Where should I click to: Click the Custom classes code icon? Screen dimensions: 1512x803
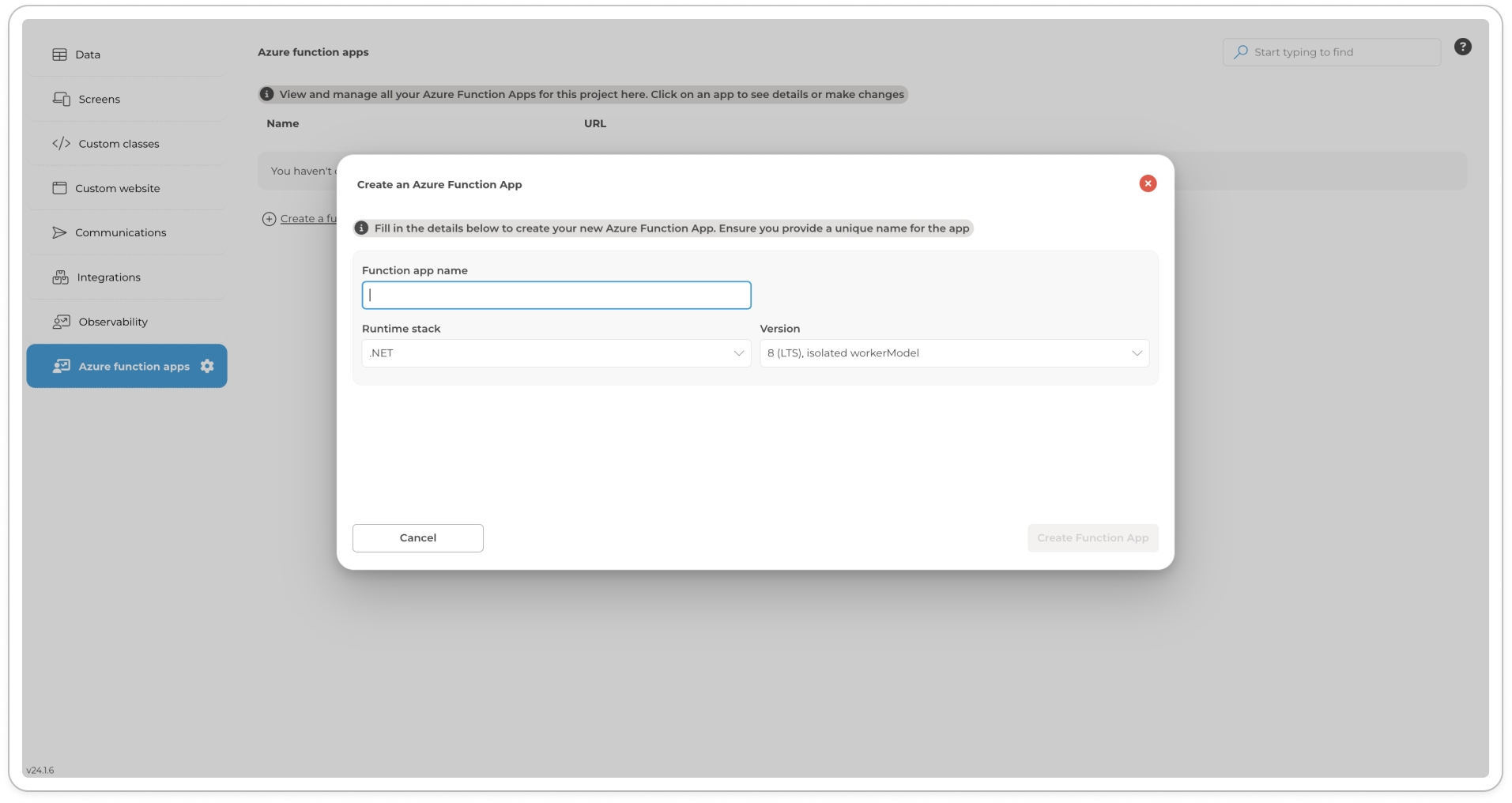61,144
